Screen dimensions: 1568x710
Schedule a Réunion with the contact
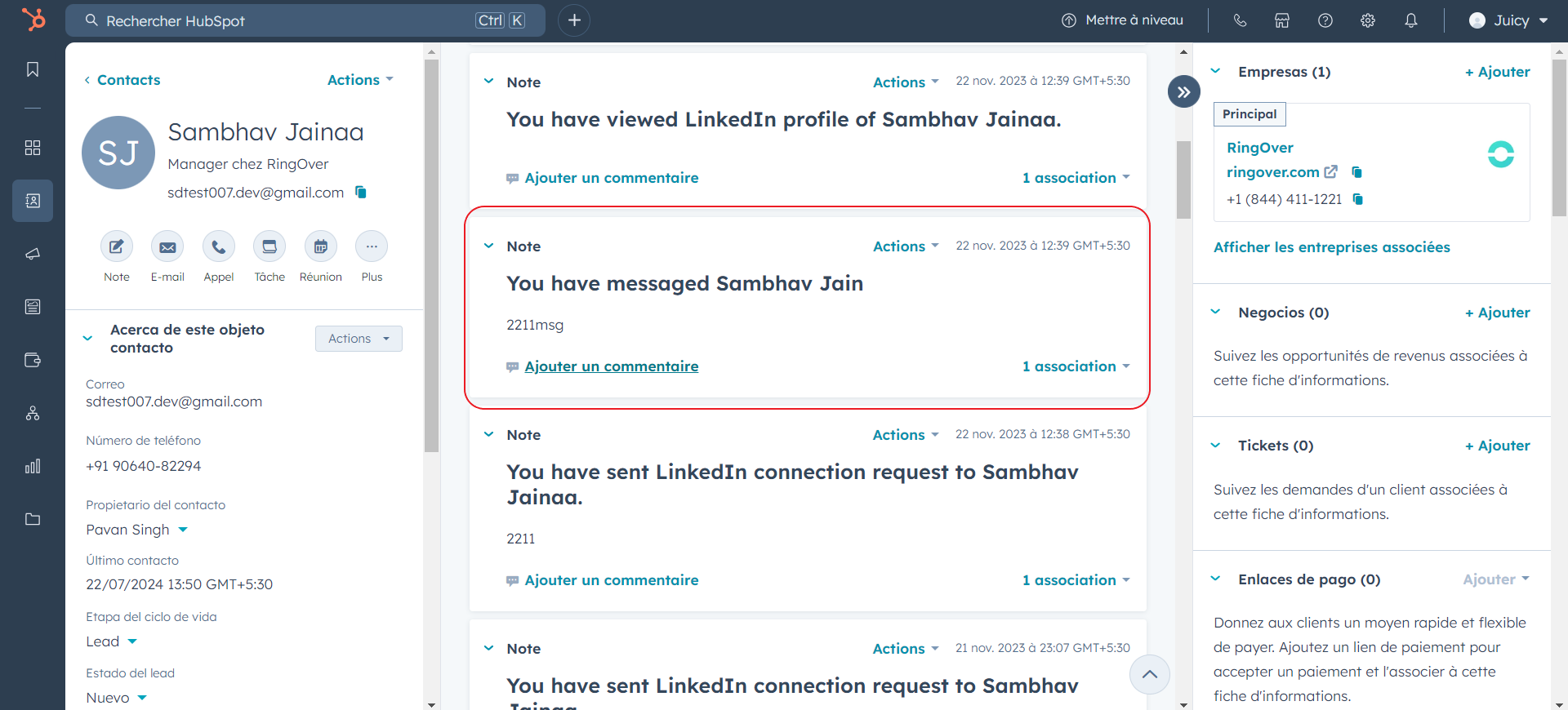[321, 246]
